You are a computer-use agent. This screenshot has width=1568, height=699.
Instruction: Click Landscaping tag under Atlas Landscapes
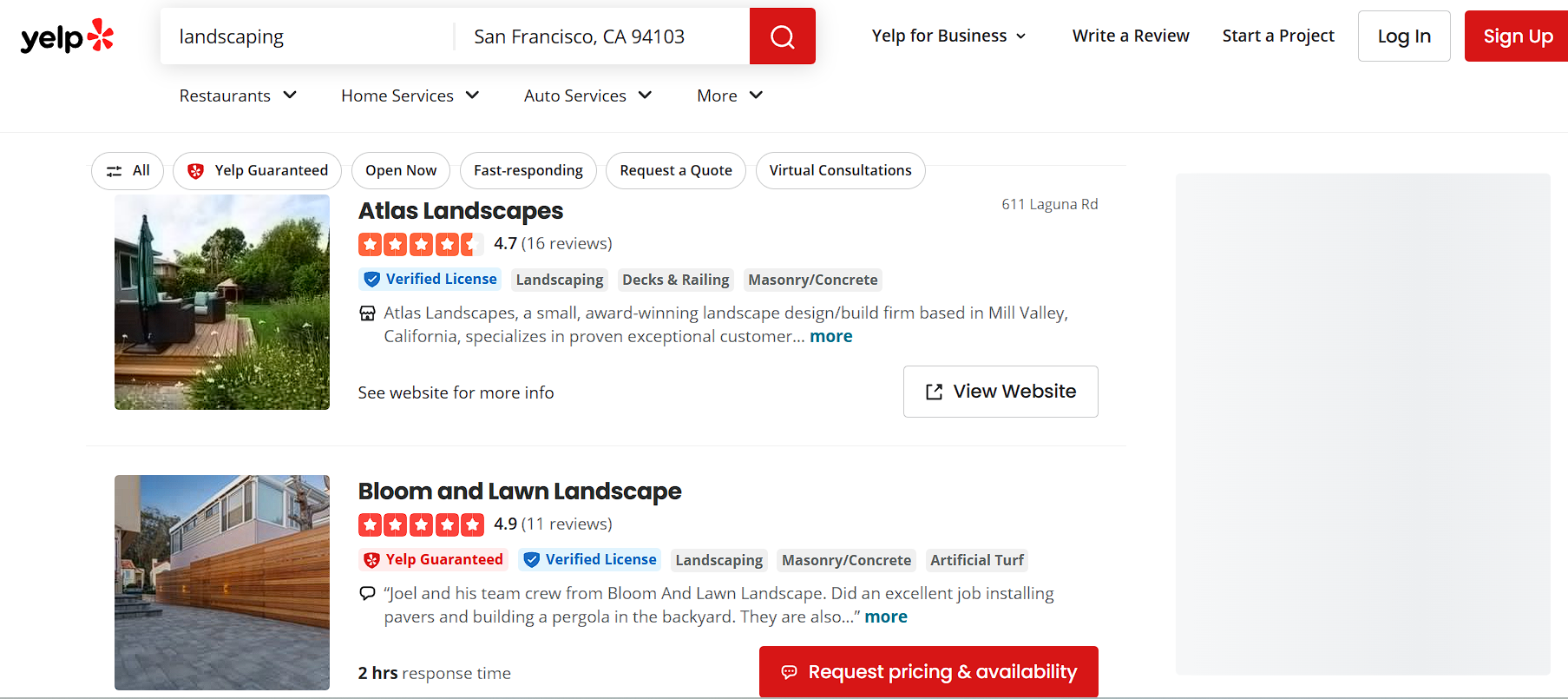[x=560, y=280]
